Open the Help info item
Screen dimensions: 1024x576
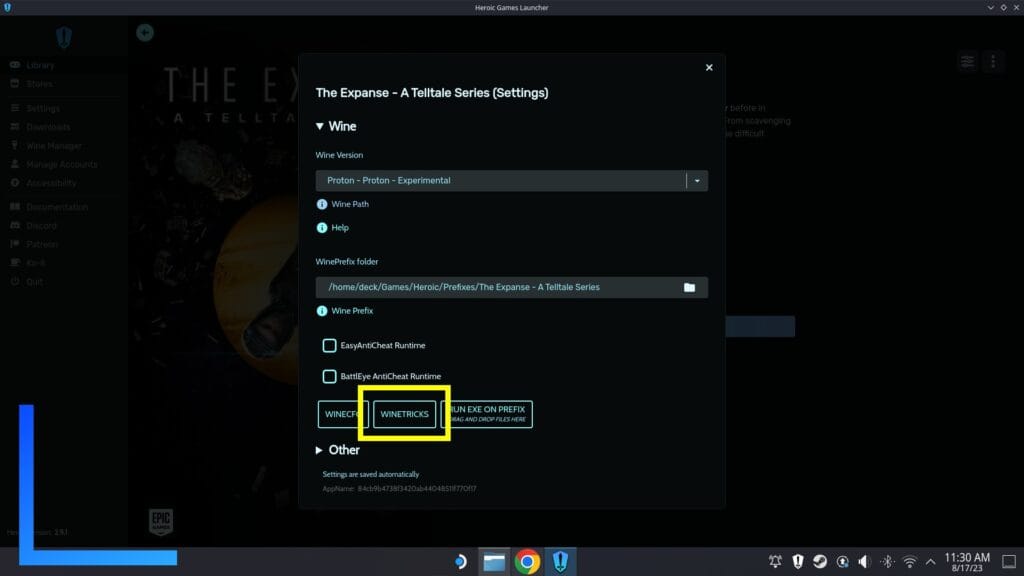point(332,227)
